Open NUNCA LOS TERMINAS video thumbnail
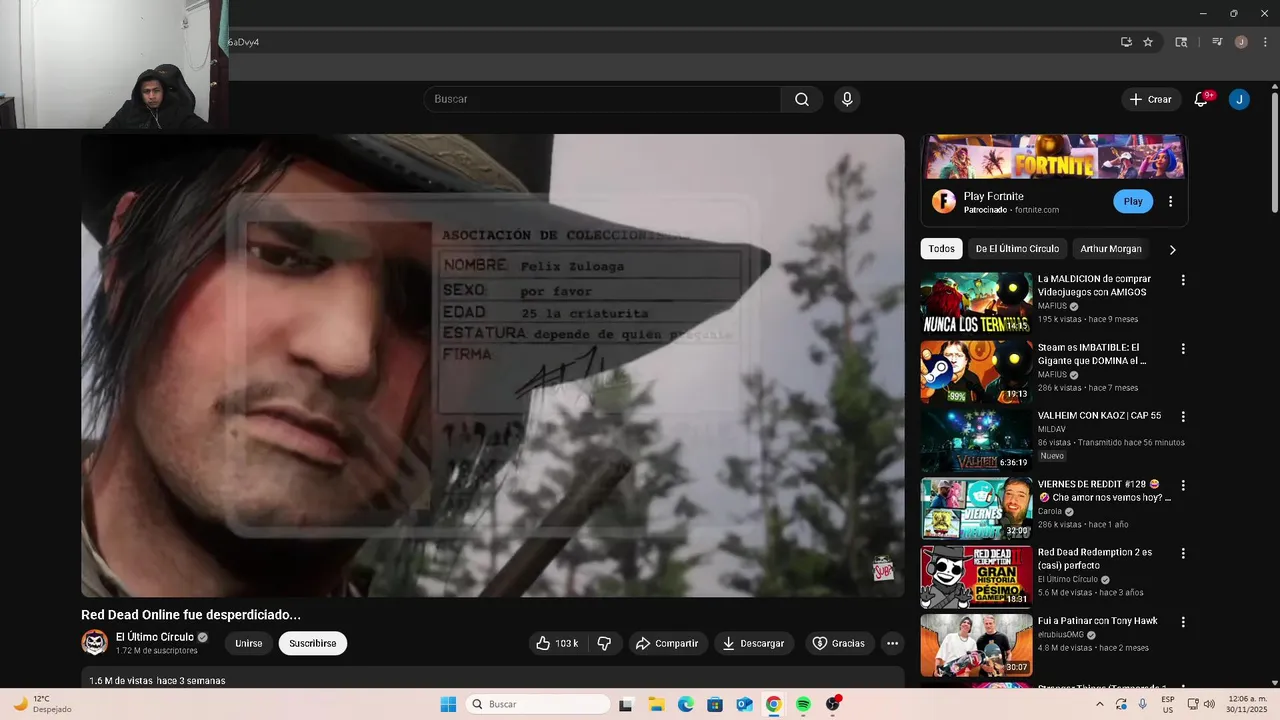The height and width of the screenshot is (720, 1280). click(976, 303)
